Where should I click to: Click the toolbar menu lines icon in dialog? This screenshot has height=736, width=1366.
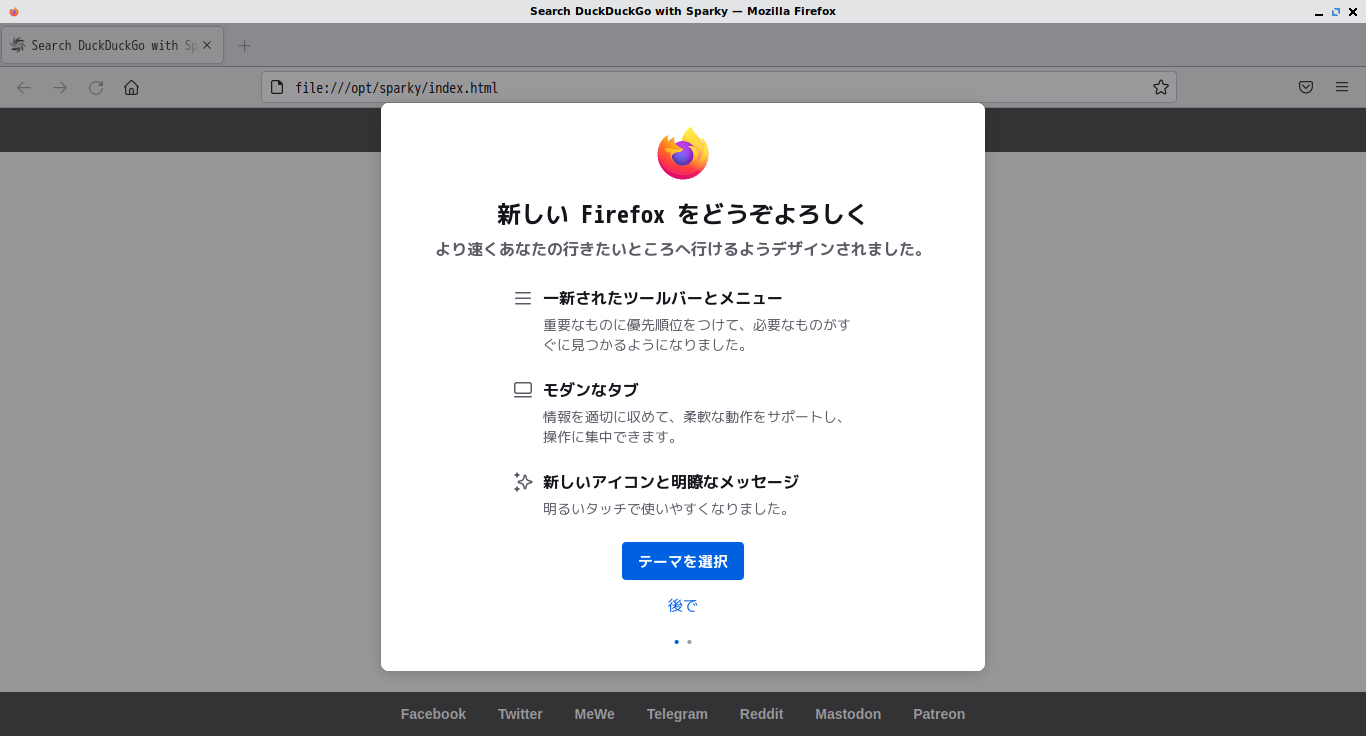click(x=523, y=298)
